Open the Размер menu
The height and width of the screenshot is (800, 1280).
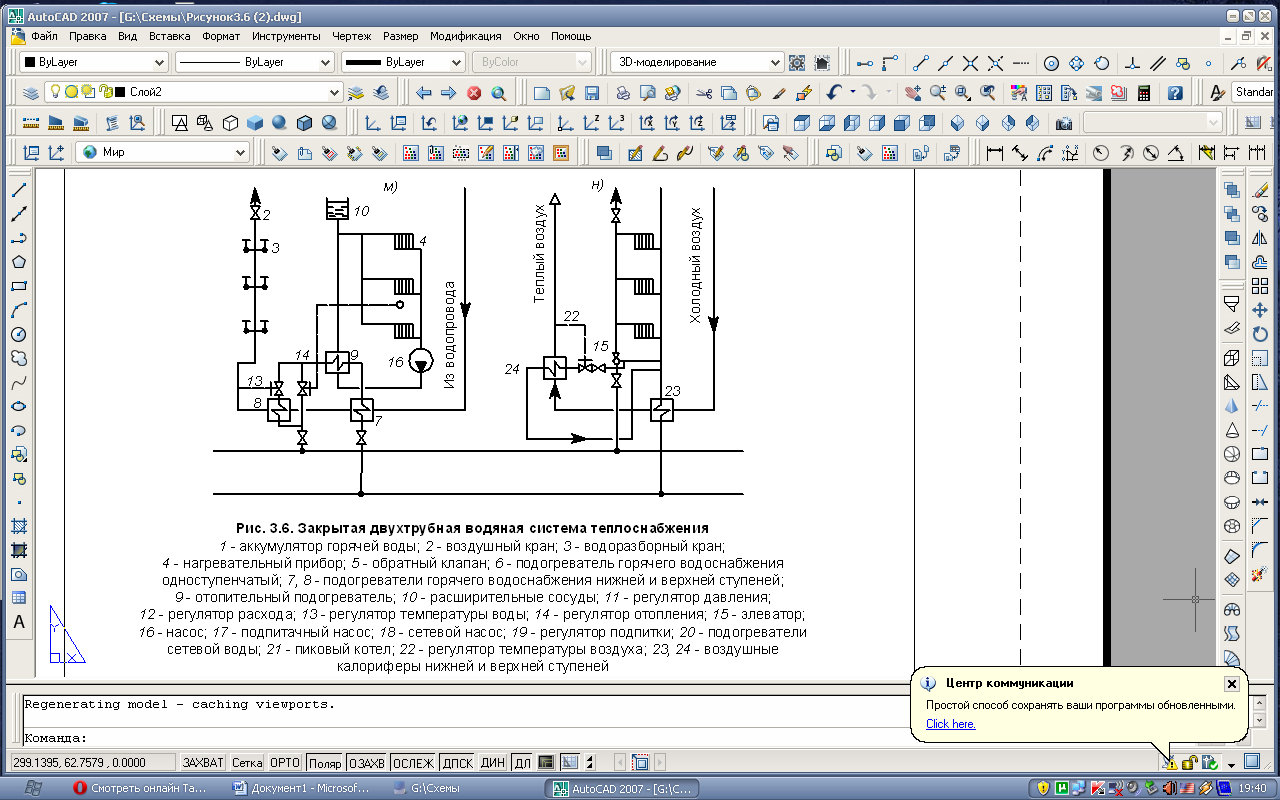coord(400,36)
